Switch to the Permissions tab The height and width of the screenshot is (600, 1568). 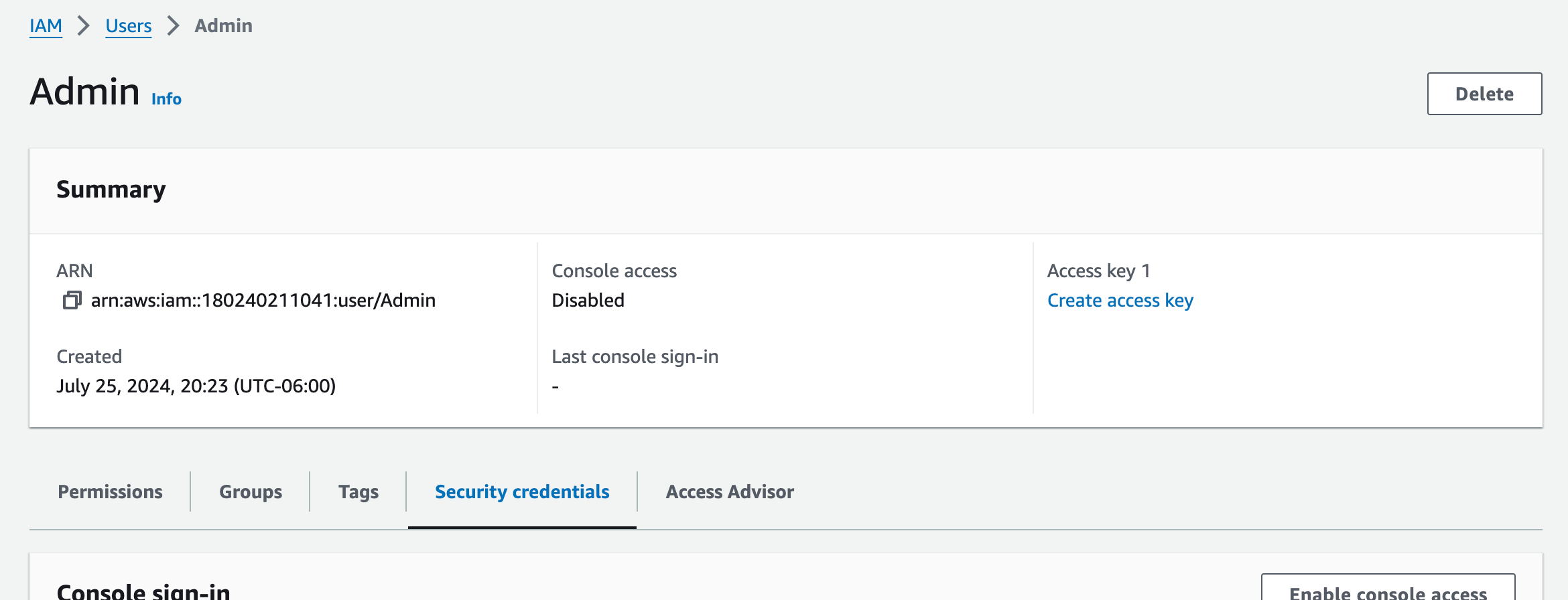pyautogui.click(x=111, y=492)
